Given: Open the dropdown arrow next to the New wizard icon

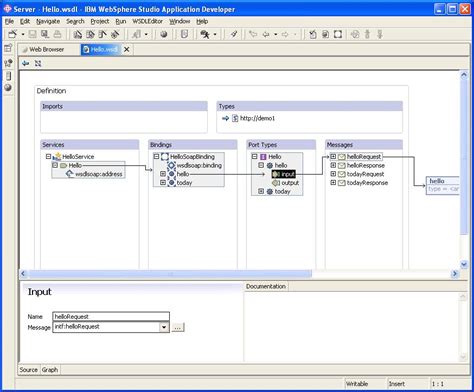Looking at the screenshot, I should 23,34.
